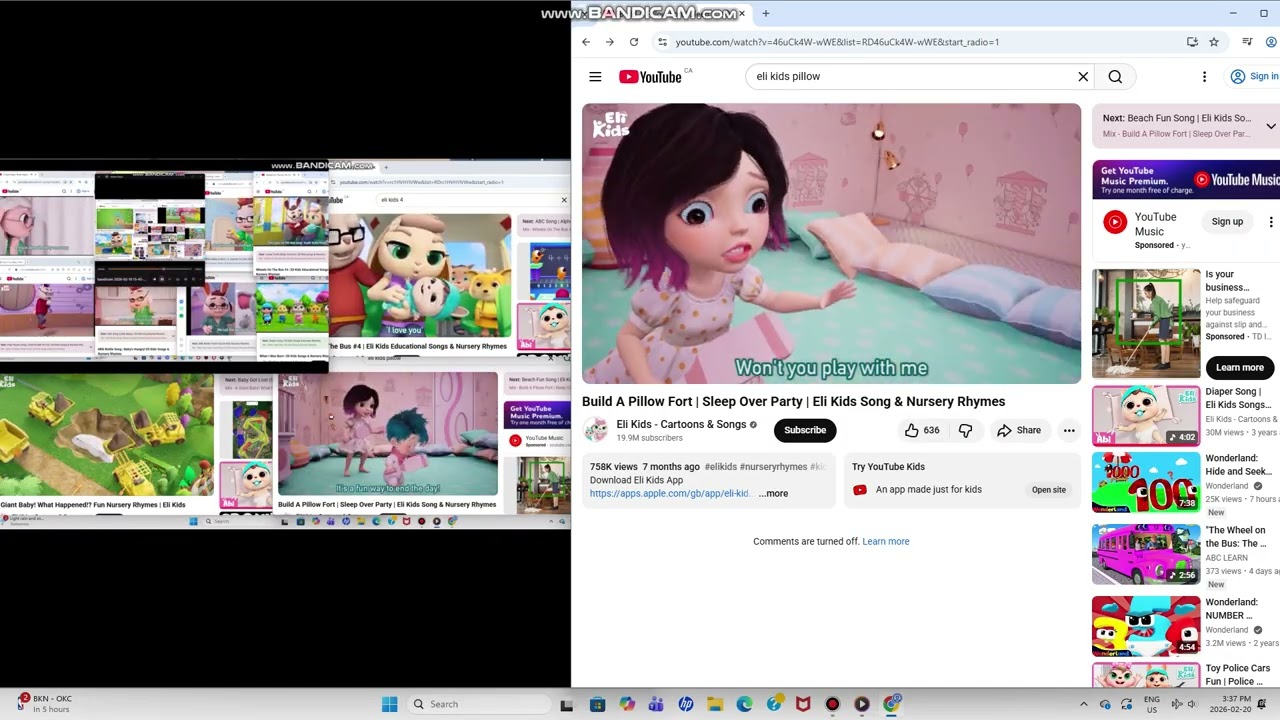
Task: Open the ENG US language switcher
Action: (1152, 704)
